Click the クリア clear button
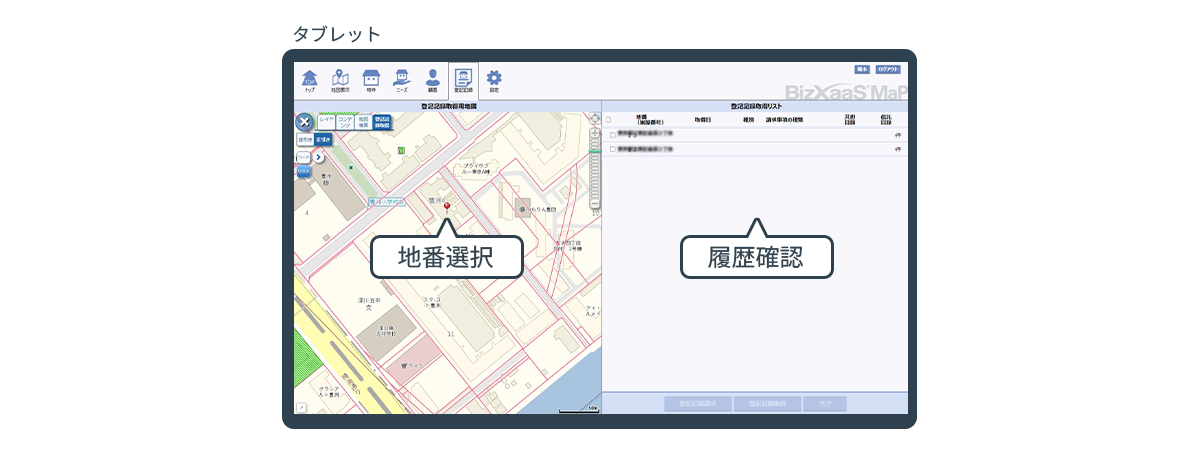This screenshot has height=457, width=1200. coord(825,404)
